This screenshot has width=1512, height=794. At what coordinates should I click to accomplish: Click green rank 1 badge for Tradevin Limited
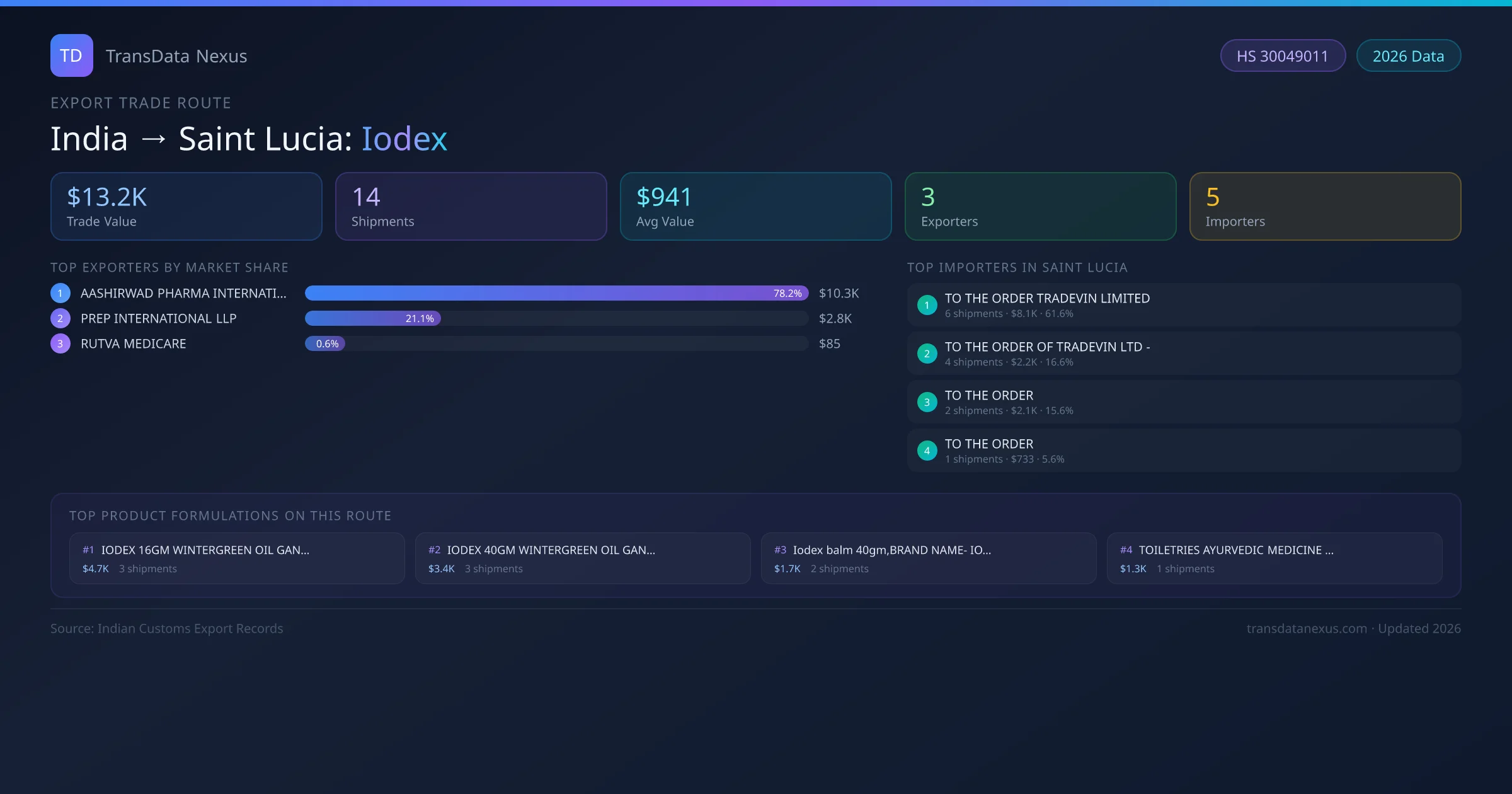coord(927,305)
